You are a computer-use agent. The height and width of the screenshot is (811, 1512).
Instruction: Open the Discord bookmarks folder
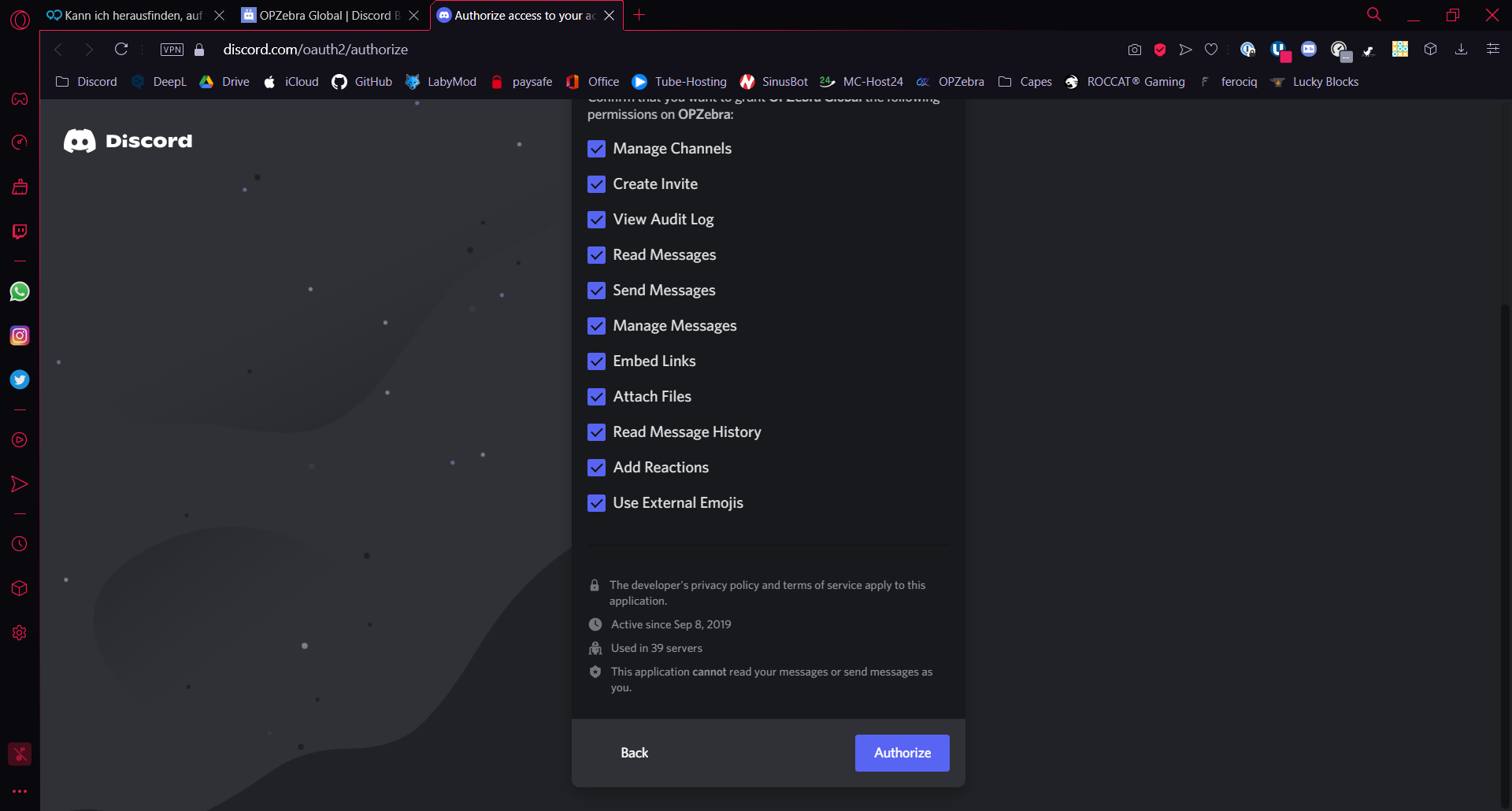[x=87, y=82]
